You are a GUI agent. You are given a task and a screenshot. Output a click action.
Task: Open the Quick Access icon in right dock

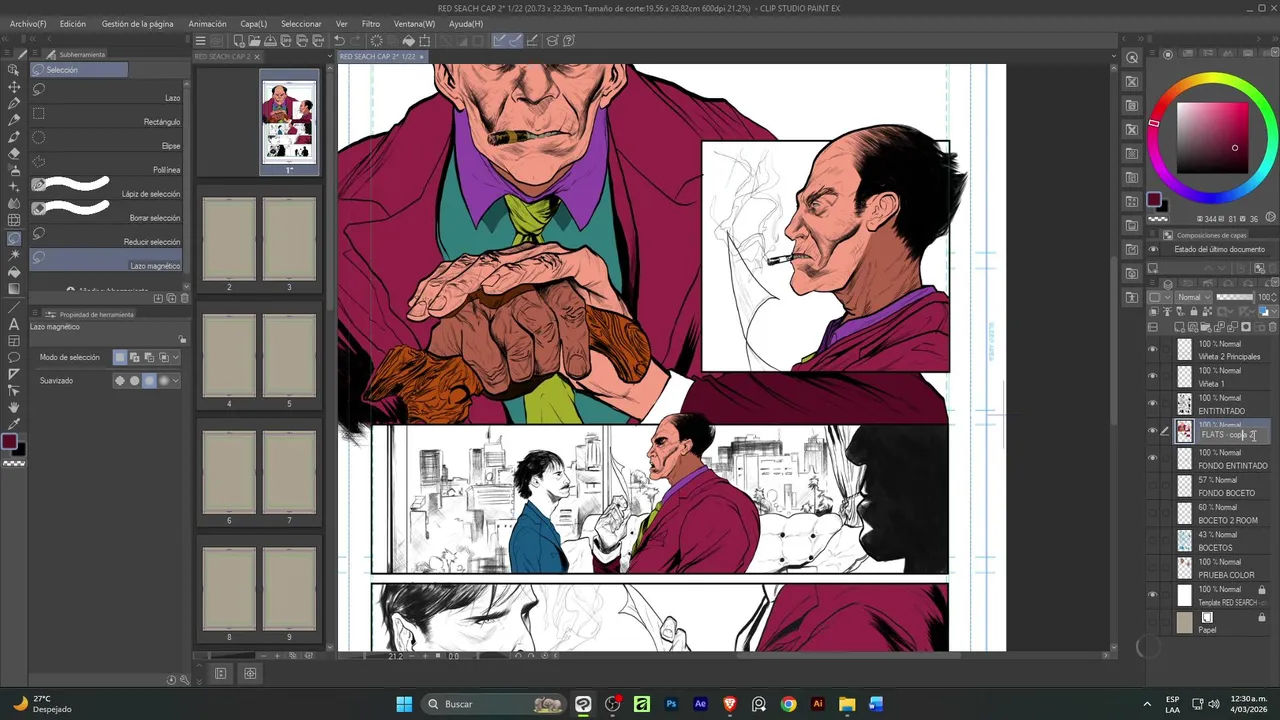pyautogui.click(x=1132, y=57)
